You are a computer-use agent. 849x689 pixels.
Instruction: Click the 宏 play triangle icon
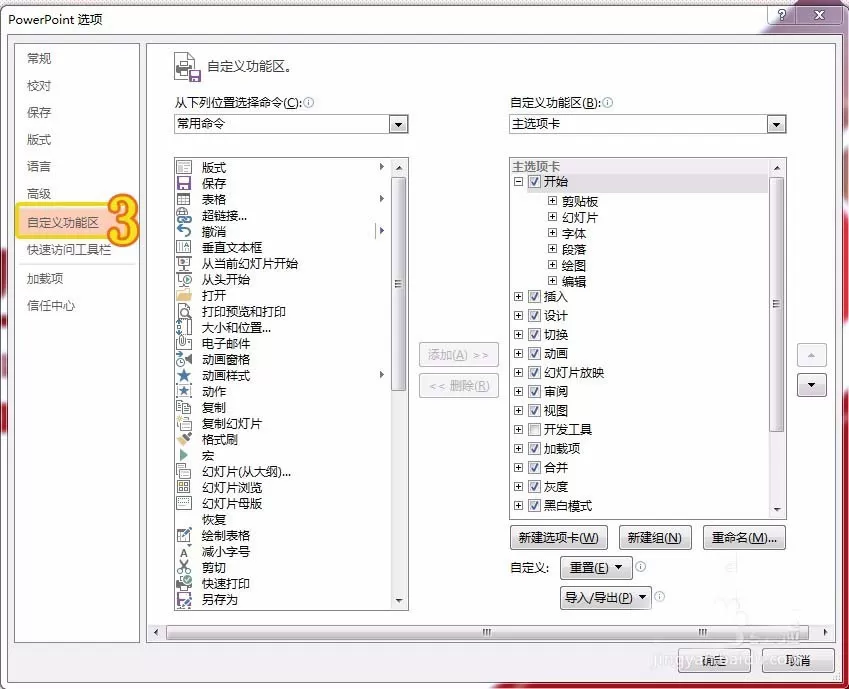[184, 455]
